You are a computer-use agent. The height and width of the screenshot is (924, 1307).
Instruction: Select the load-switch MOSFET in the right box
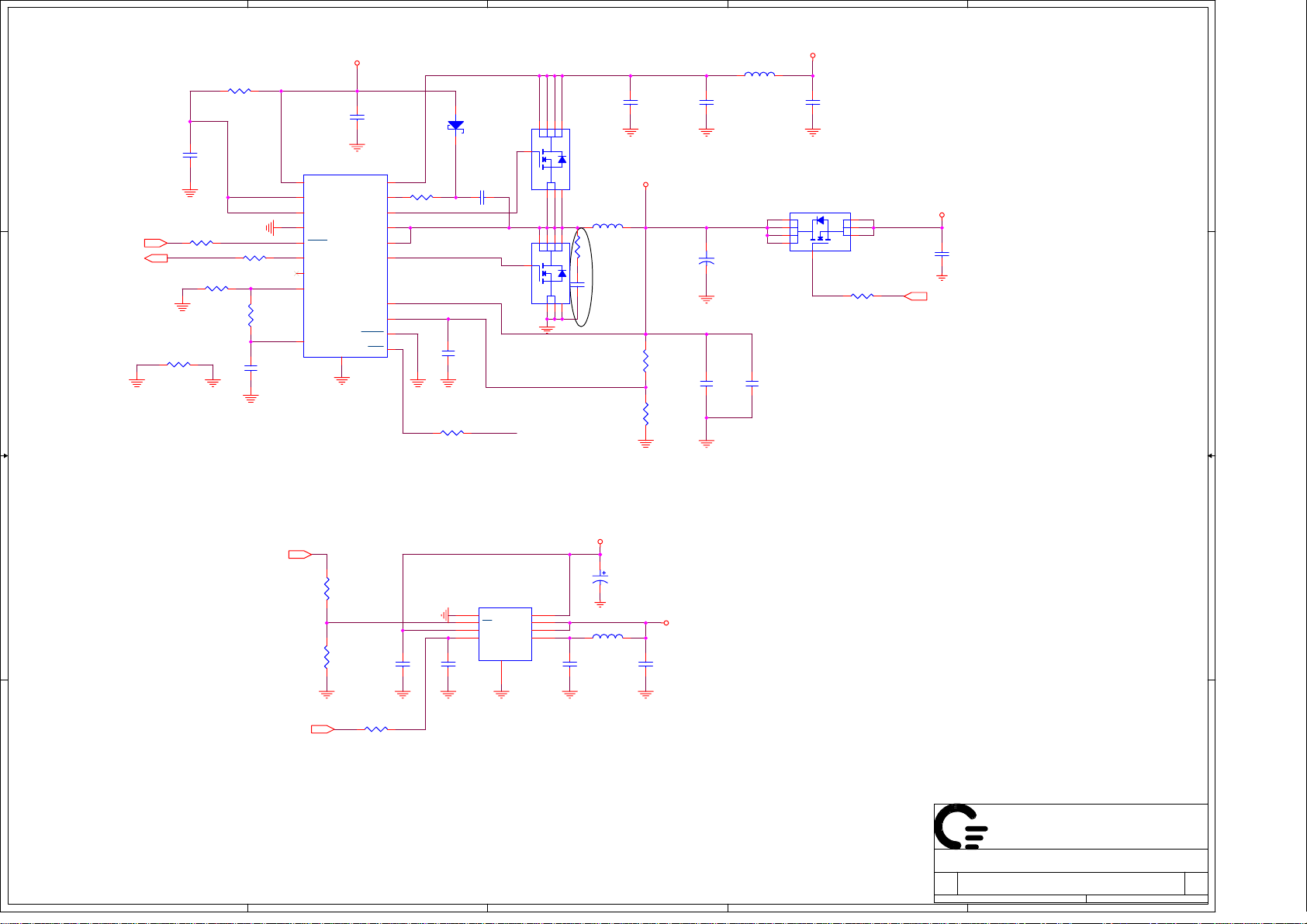(820, 231)
